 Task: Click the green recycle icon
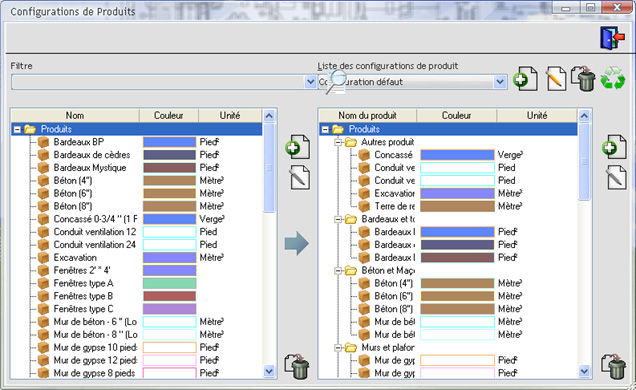(x=613, y=78)
